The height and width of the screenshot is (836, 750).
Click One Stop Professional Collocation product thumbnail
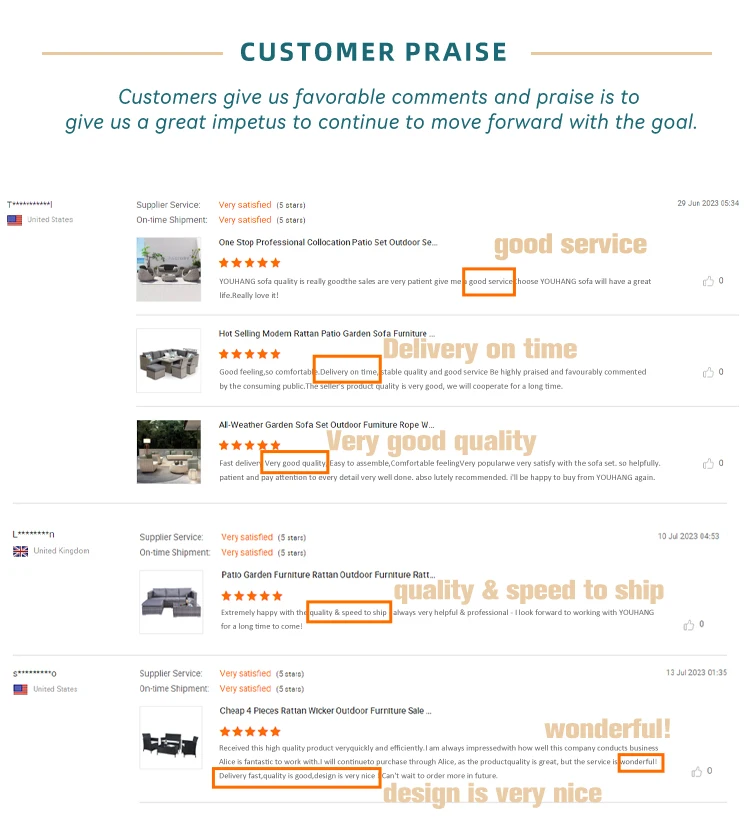coord(161,269)
